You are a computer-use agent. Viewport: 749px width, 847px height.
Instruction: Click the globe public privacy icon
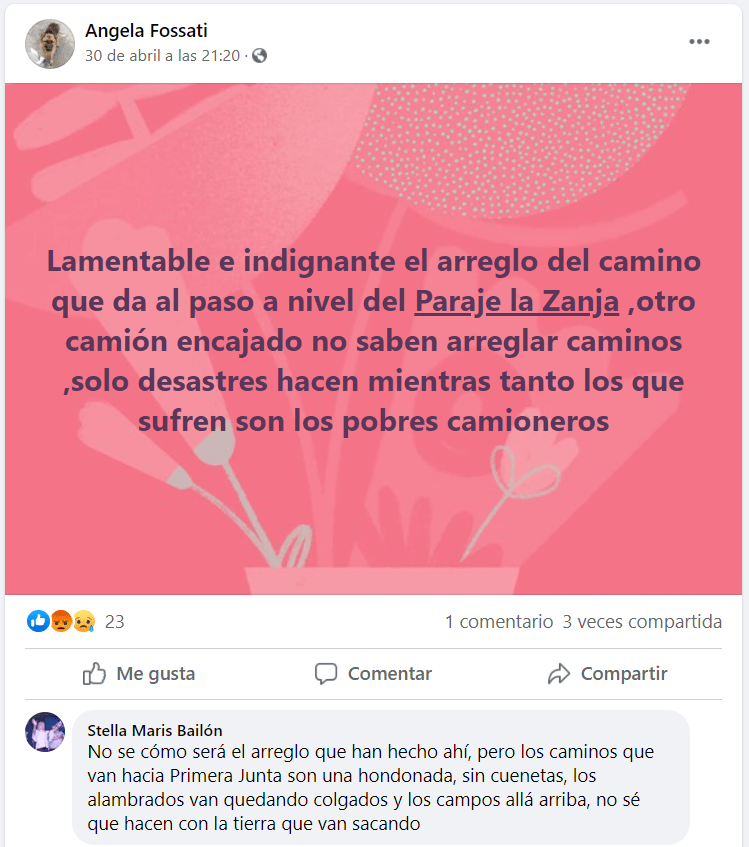coord(260,56)
